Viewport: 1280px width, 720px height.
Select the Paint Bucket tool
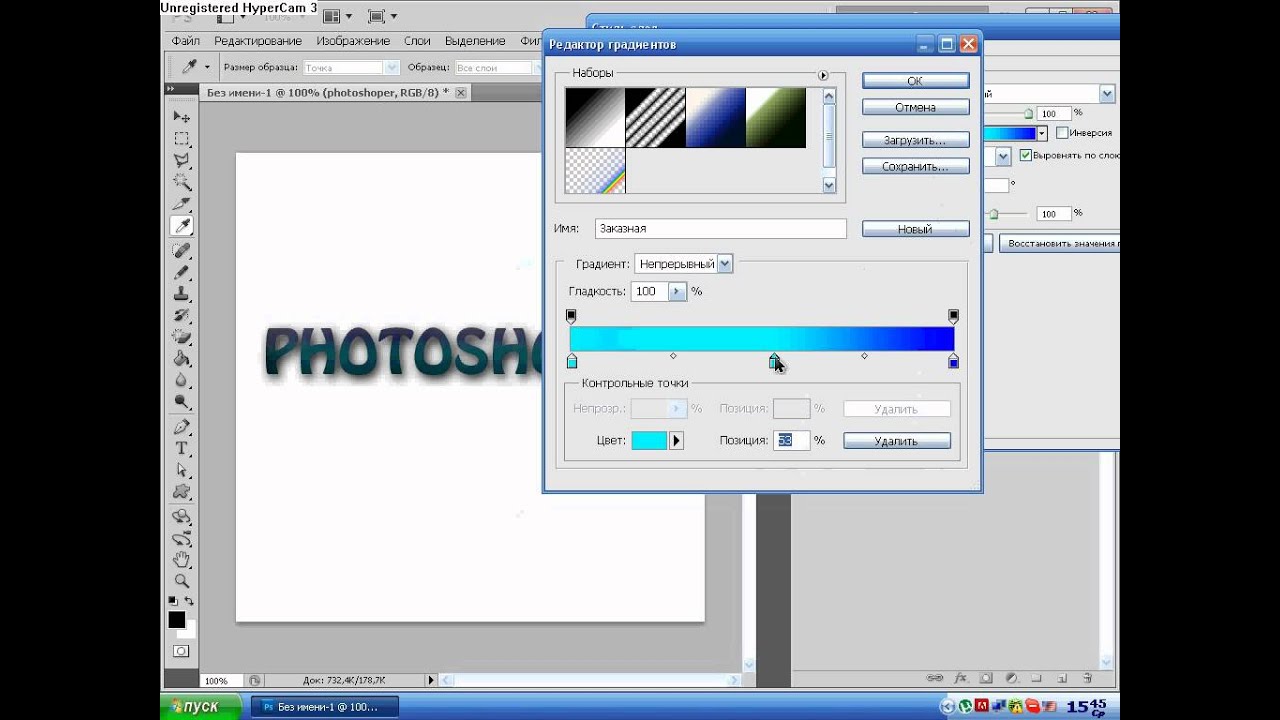tap(181, 358)
